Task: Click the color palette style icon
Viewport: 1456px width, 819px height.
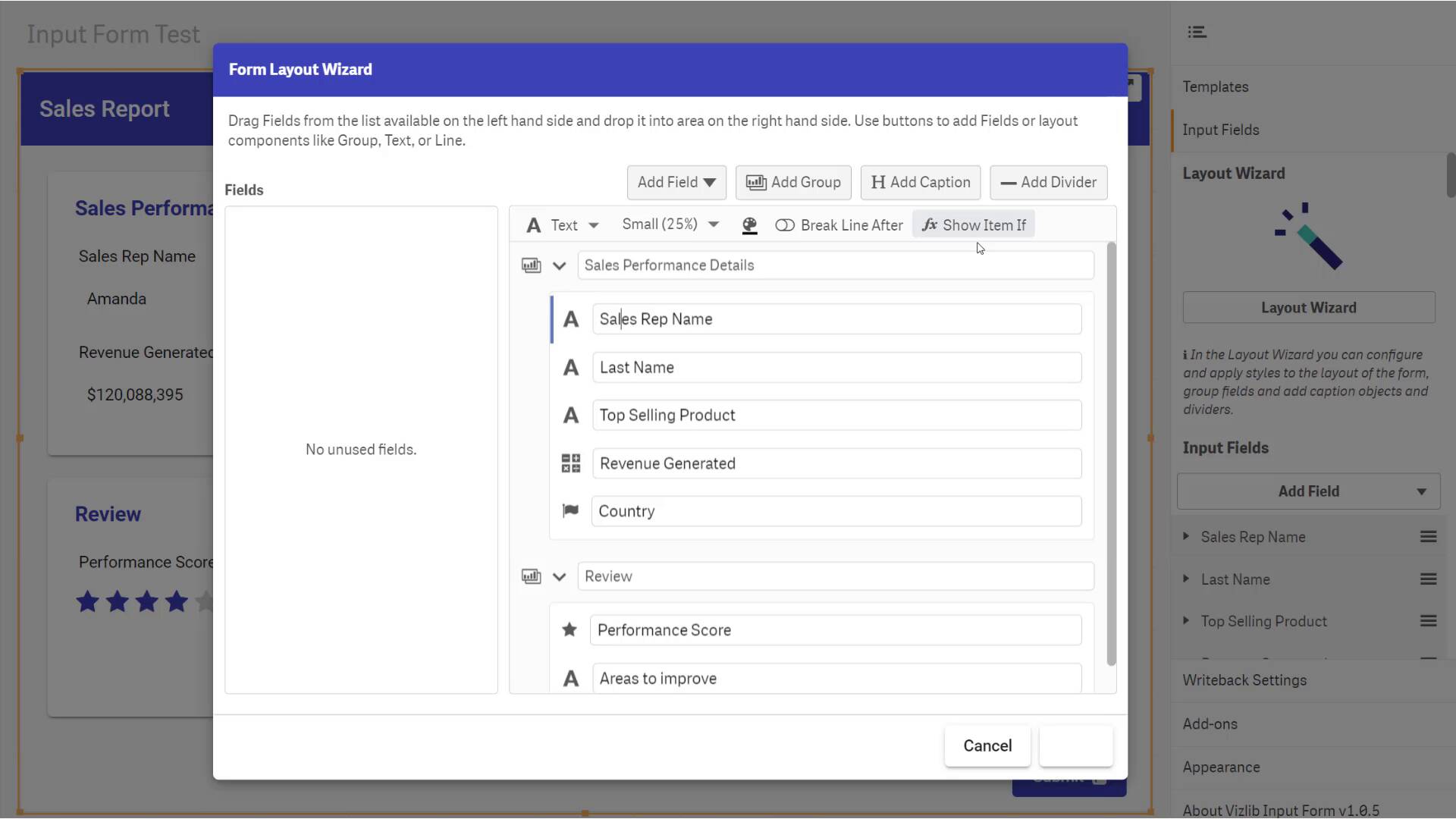Action: 749,225
